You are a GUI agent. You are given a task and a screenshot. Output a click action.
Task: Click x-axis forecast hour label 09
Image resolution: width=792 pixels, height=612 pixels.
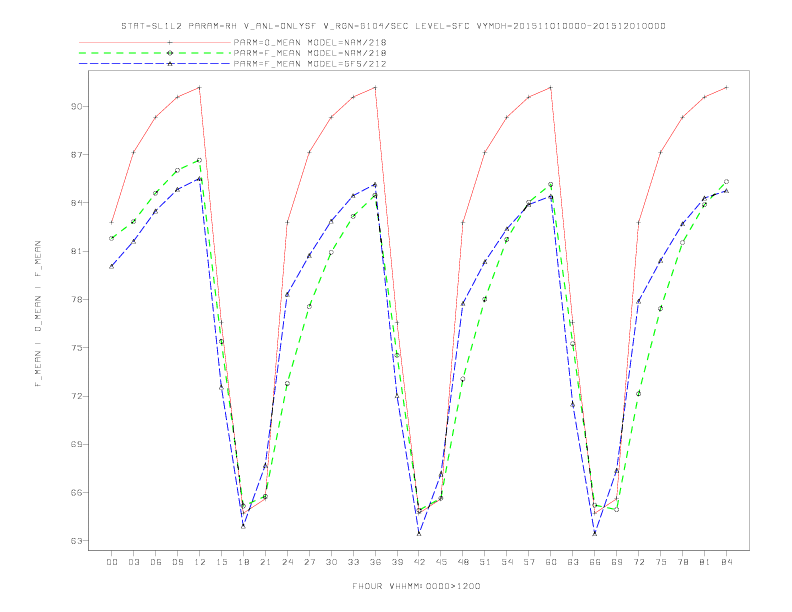coord(177,562)
